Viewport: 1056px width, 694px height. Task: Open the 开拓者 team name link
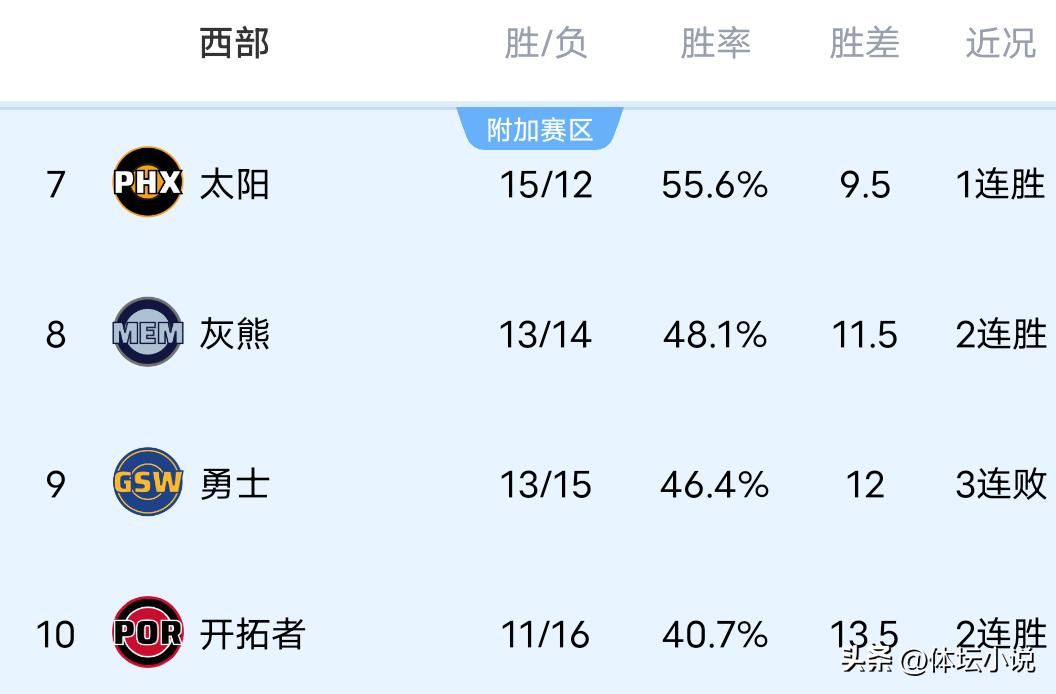251,634
